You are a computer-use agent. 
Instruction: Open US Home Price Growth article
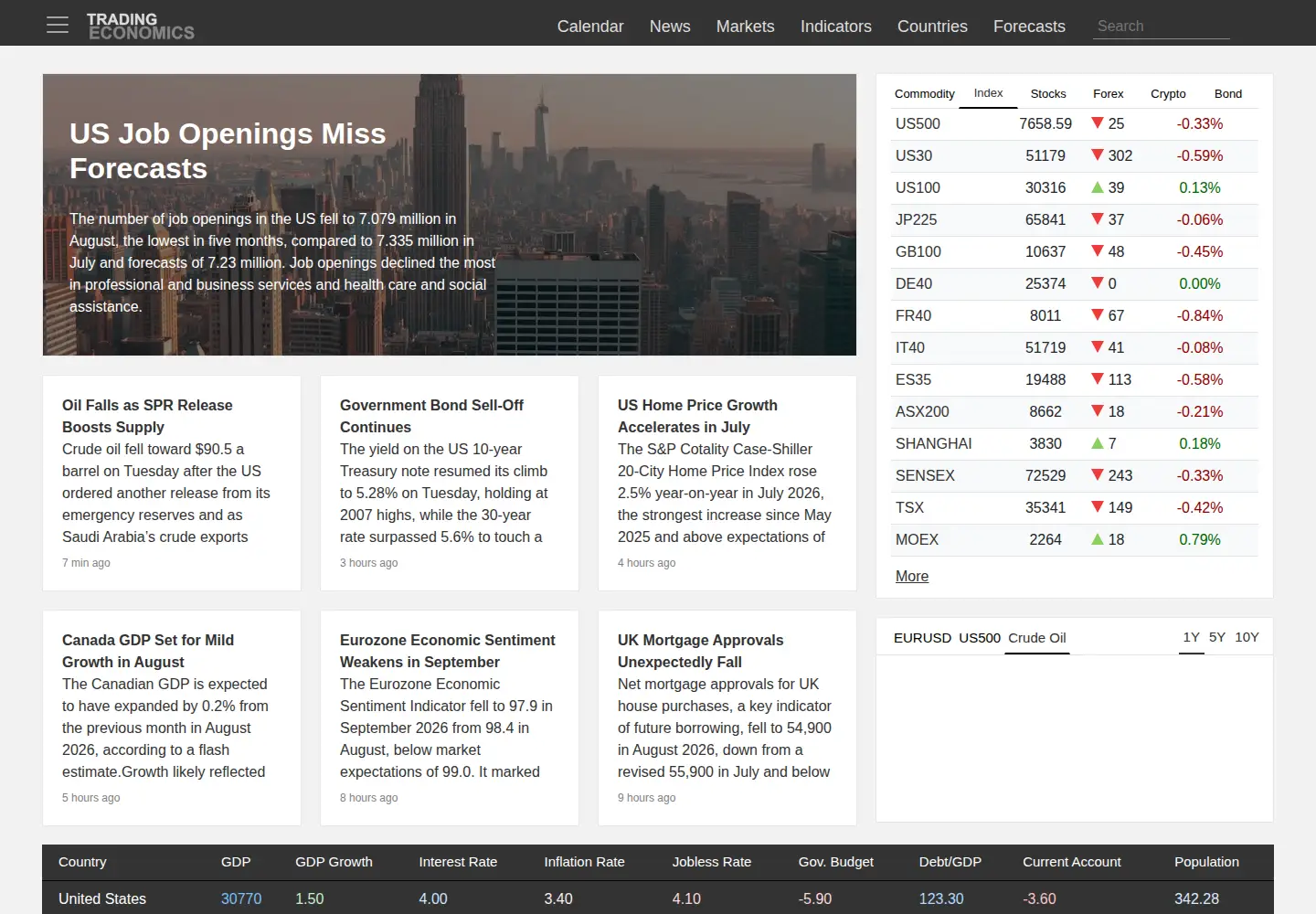tap(697, 416)
